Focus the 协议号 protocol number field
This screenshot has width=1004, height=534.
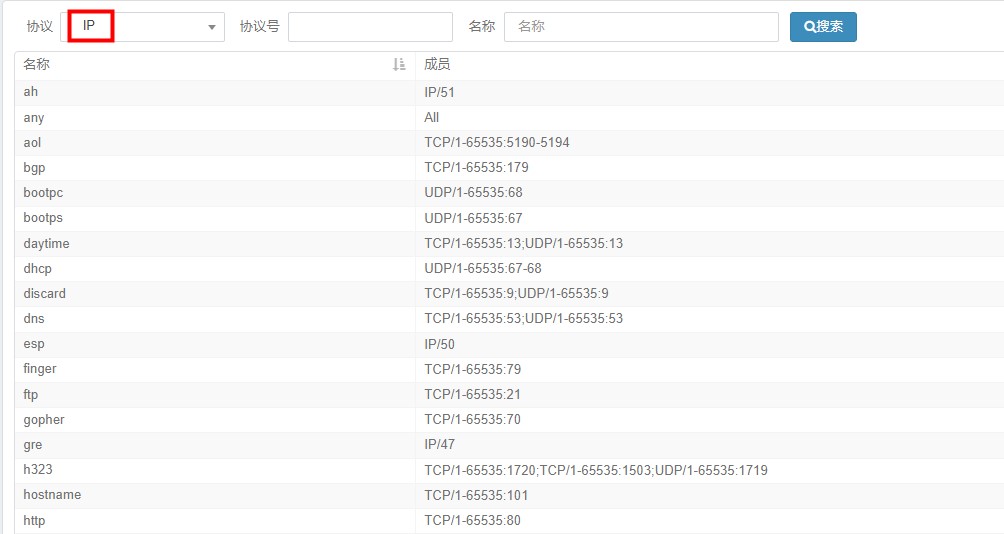(370, 27)
